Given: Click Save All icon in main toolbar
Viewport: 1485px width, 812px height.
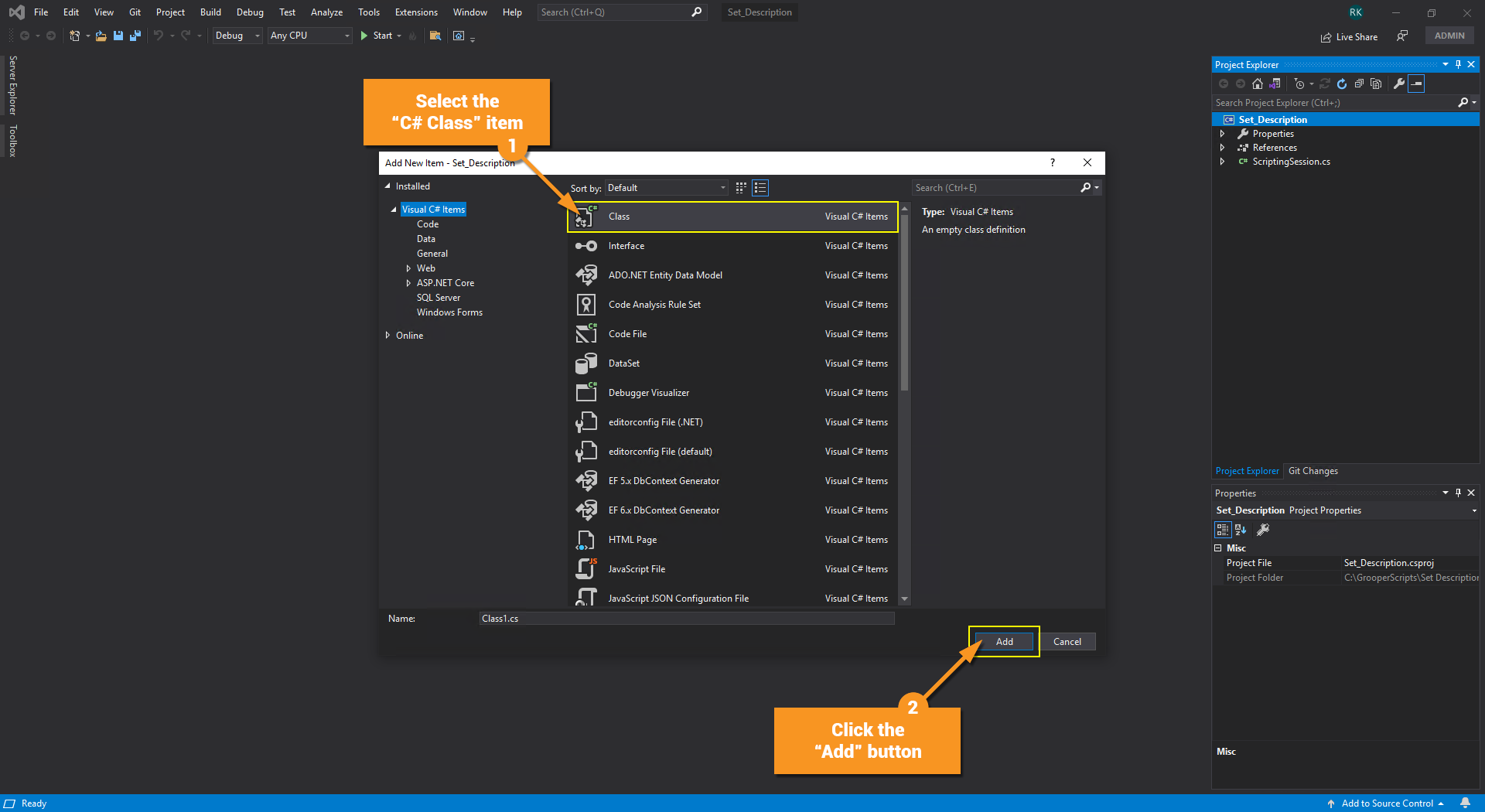Looking at the screenshot, I should tap(135, 36).
